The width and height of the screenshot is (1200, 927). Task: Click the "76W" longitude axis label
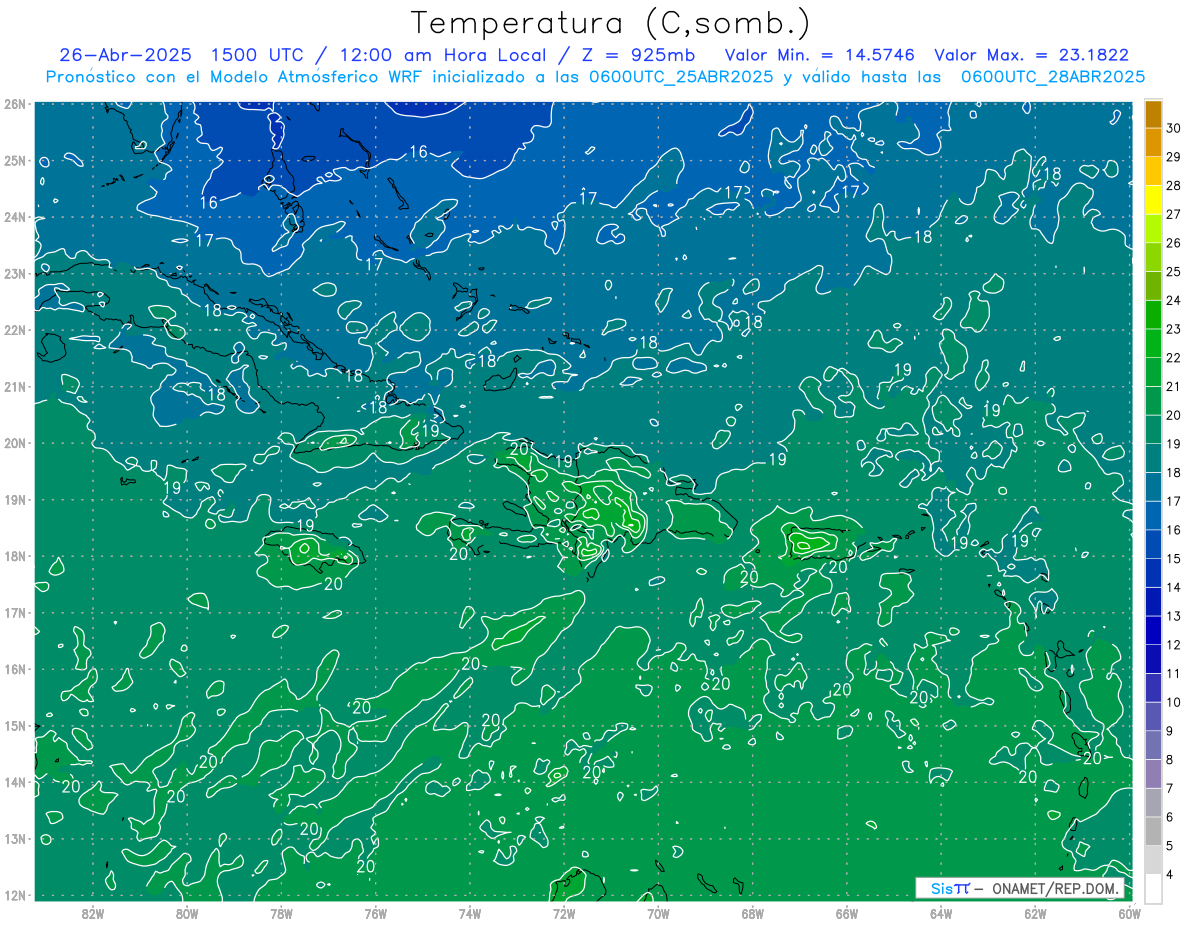pyautogui.click(x=376, y=913)
